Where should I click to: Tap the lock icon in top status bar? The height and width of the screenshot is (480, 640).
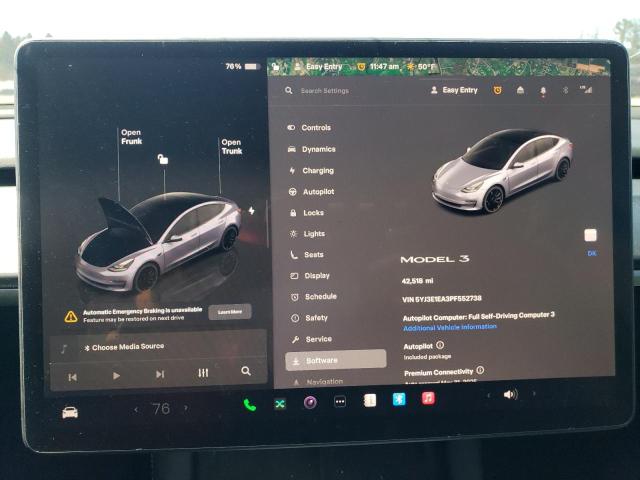[x=276, y=67]
